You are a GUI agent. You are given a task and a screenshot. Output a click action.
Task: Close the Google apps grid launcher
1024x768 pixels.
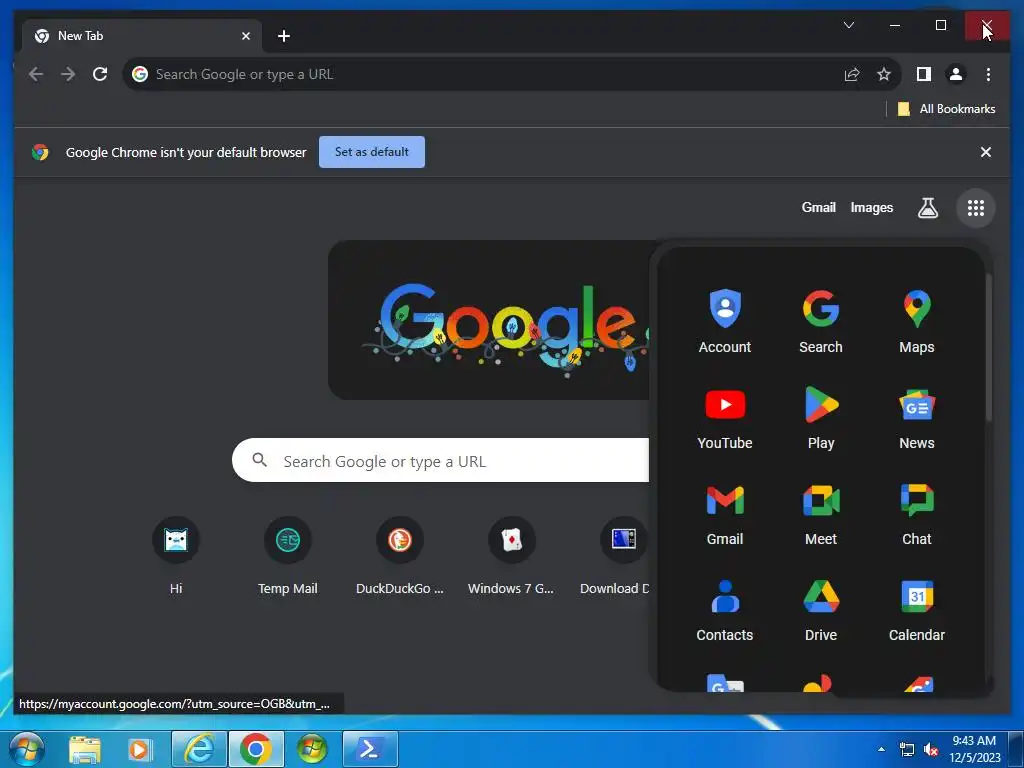tap(976, 208)
